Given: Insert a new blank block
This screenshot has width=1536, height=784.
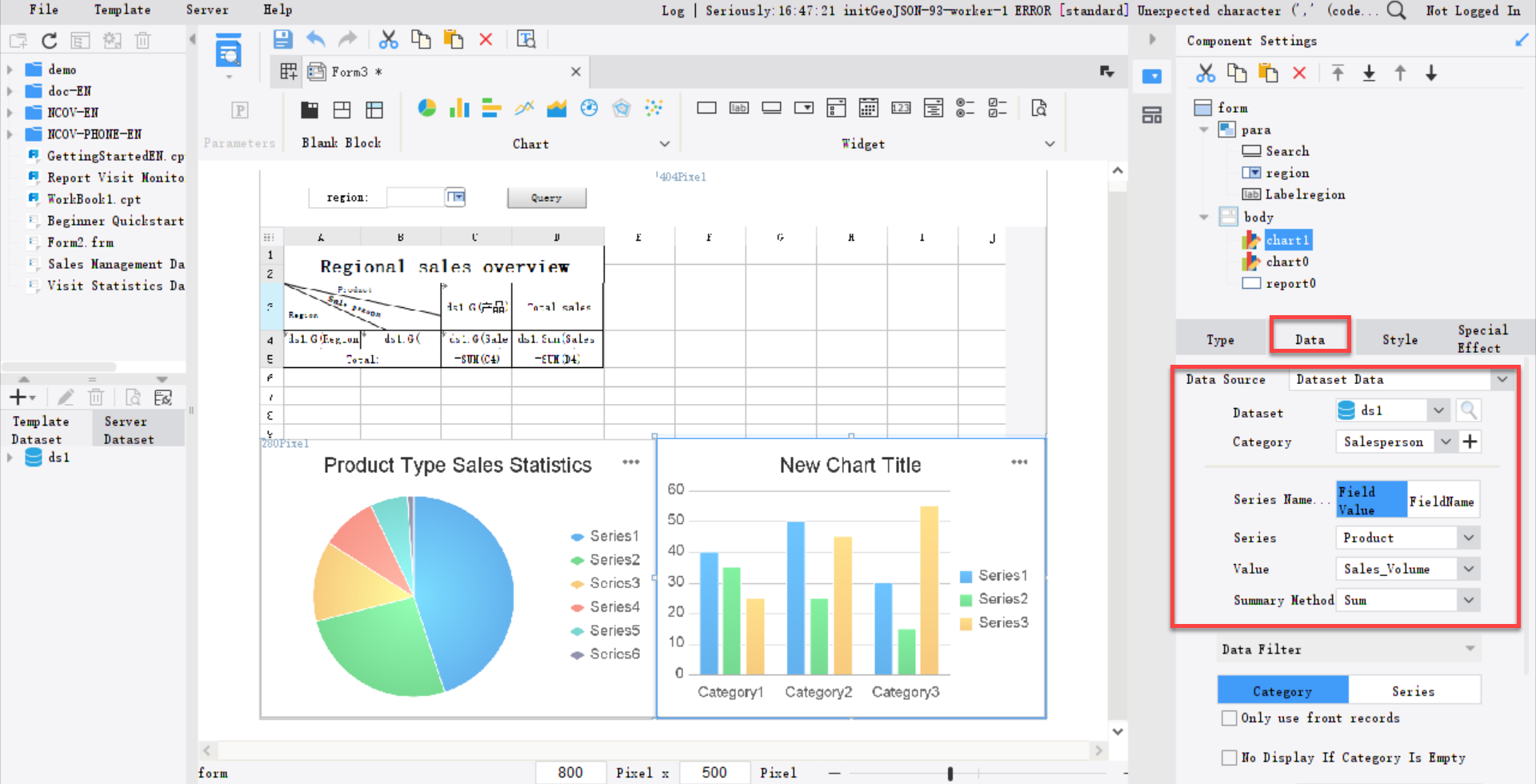Looking at the screenshot, I should pos(310,110).
